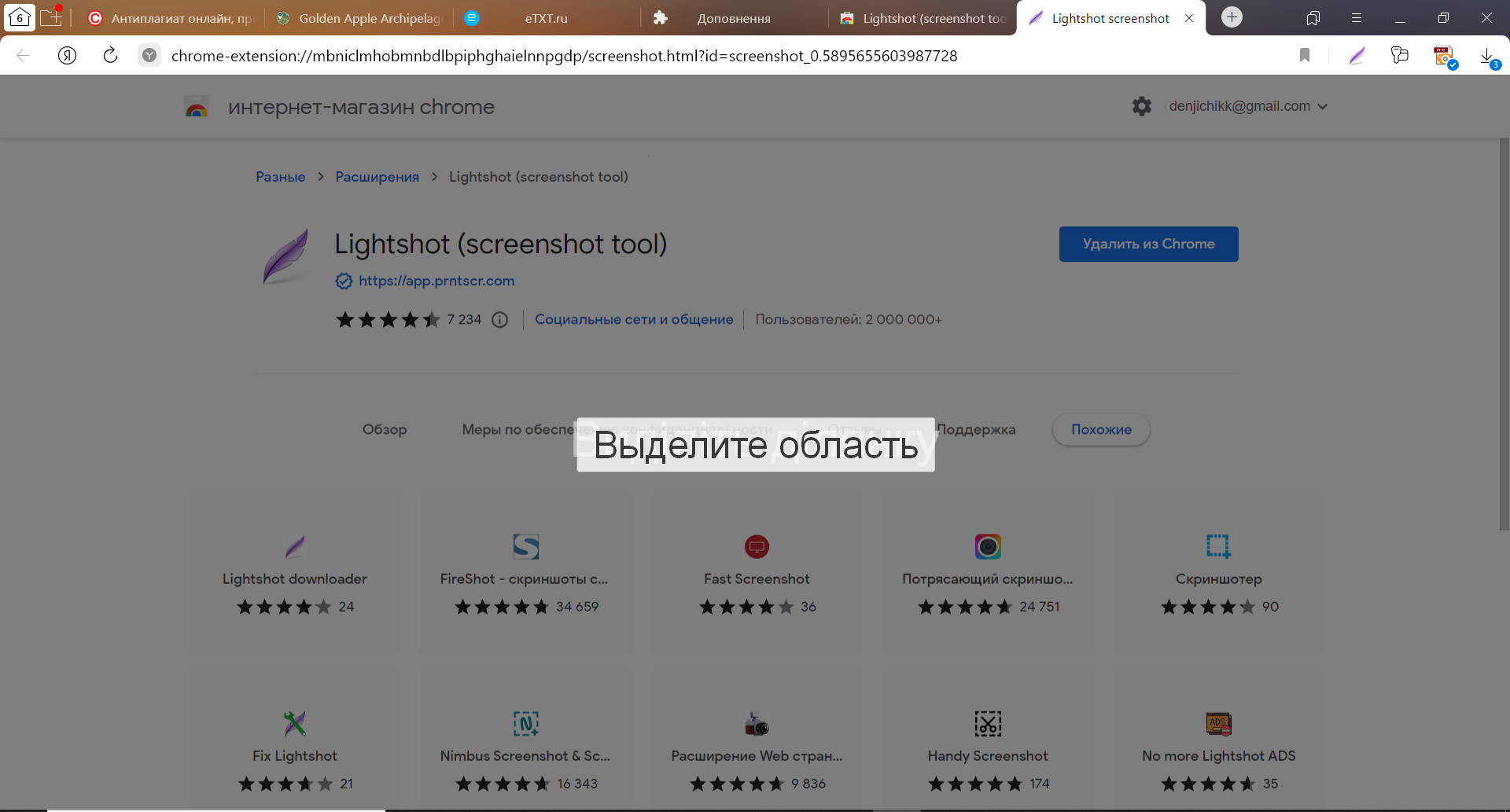Click the new tab group icon

point(51,17)
